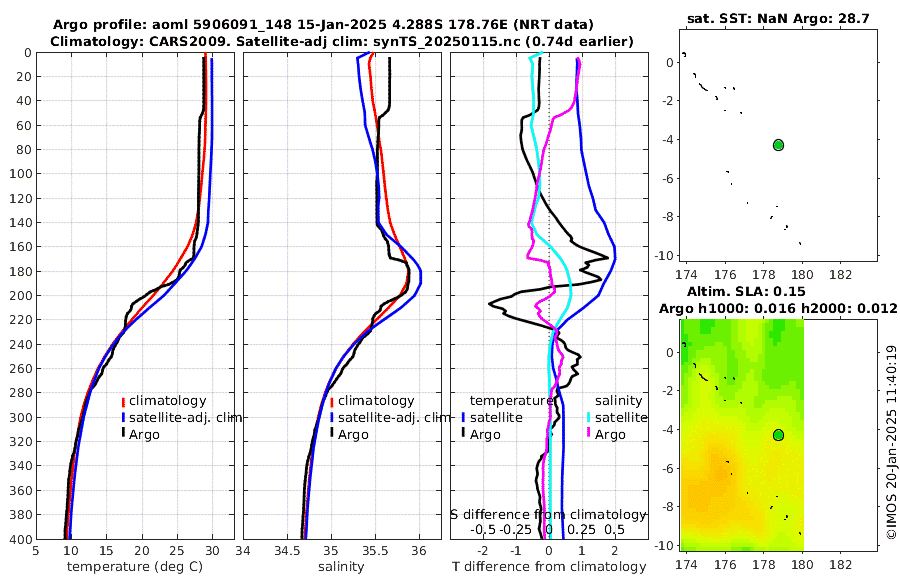Click the 'Altim. SLA: 0.15' heading
900x580 pixels.
point(746,291)
